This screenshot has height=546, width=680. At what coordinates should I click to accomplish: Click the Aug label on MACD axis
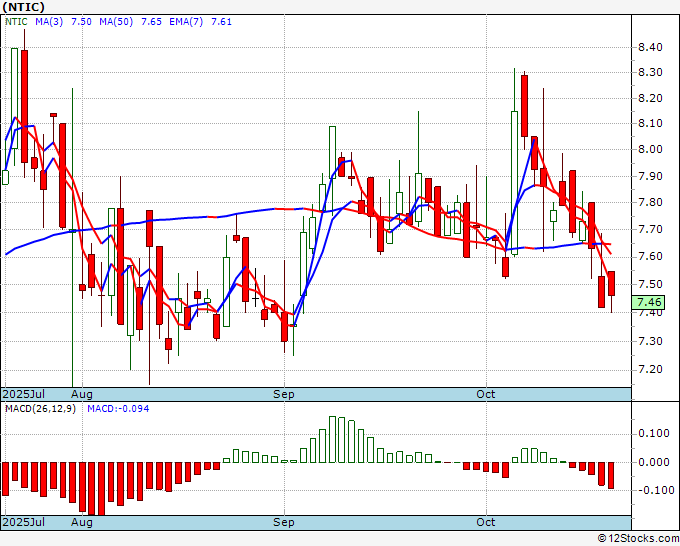82,522
